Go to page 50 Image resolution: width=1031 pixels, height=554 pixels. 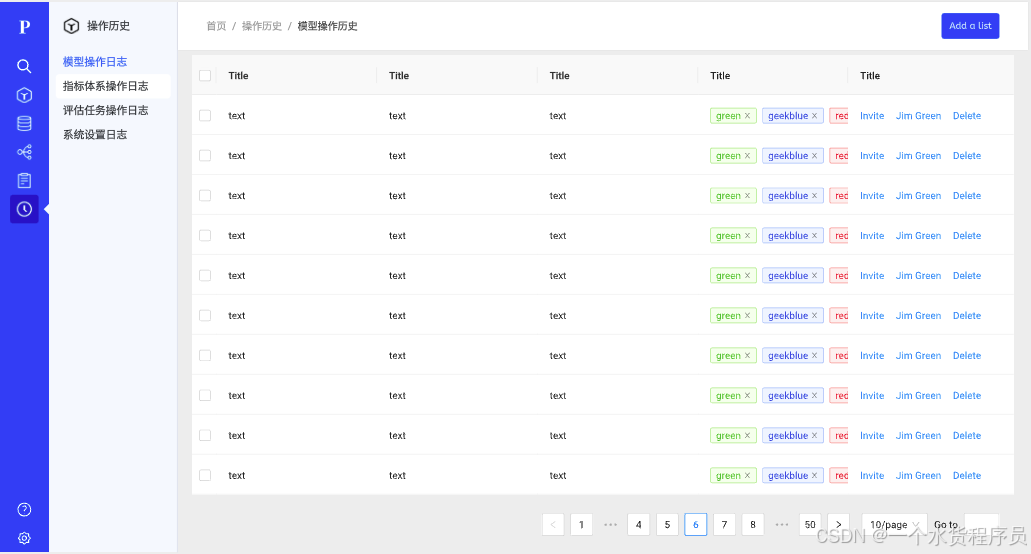pyautogui.click(x=810, y=524)
